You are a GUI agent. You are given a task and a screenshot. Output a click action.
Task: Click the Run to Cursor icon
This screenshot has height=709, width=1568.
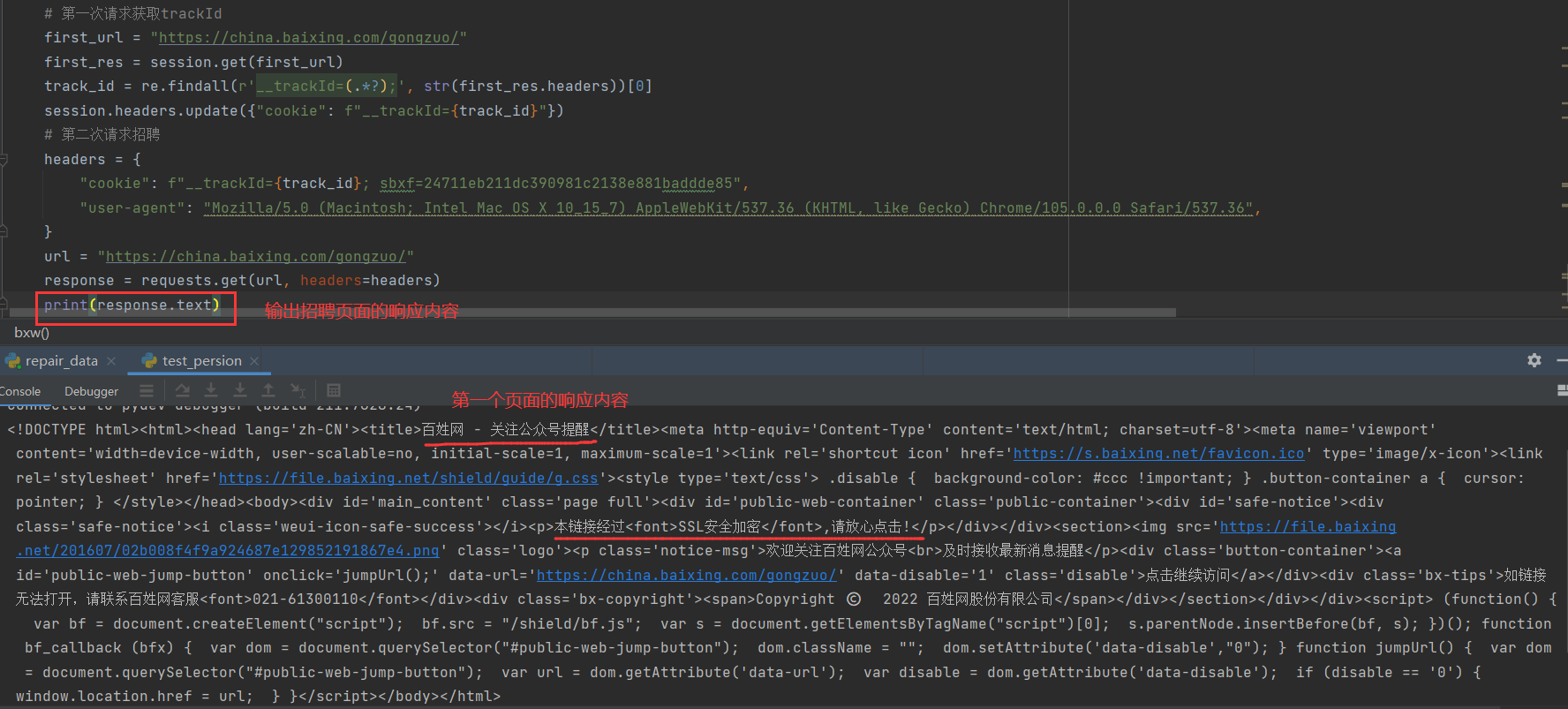pos(298,391)
